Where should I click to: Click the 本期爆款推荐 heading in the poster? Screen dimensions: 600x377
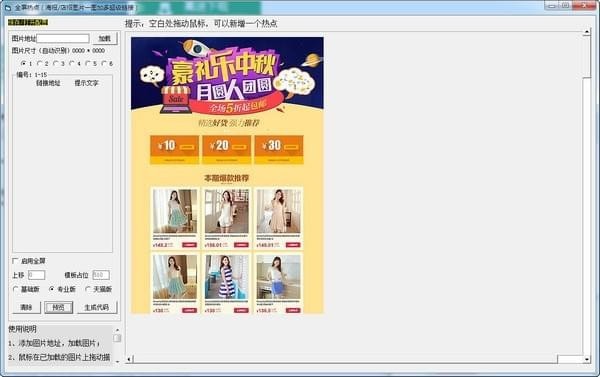(227, 178)
